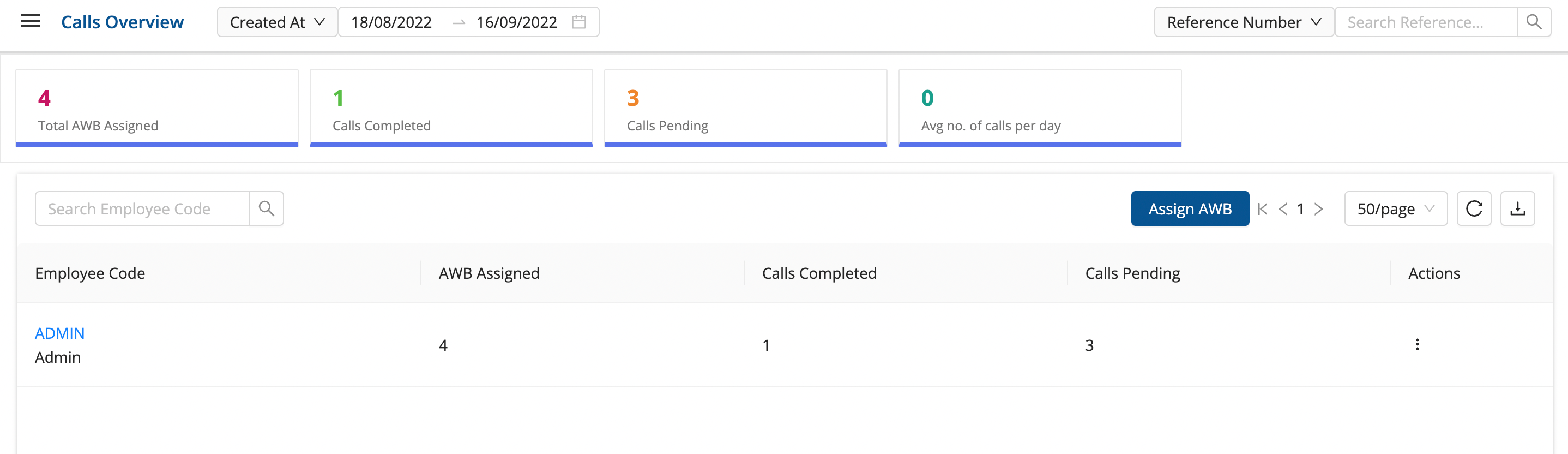
Task: Click the start date 18/08/2022 field
Action: (391, 22)
